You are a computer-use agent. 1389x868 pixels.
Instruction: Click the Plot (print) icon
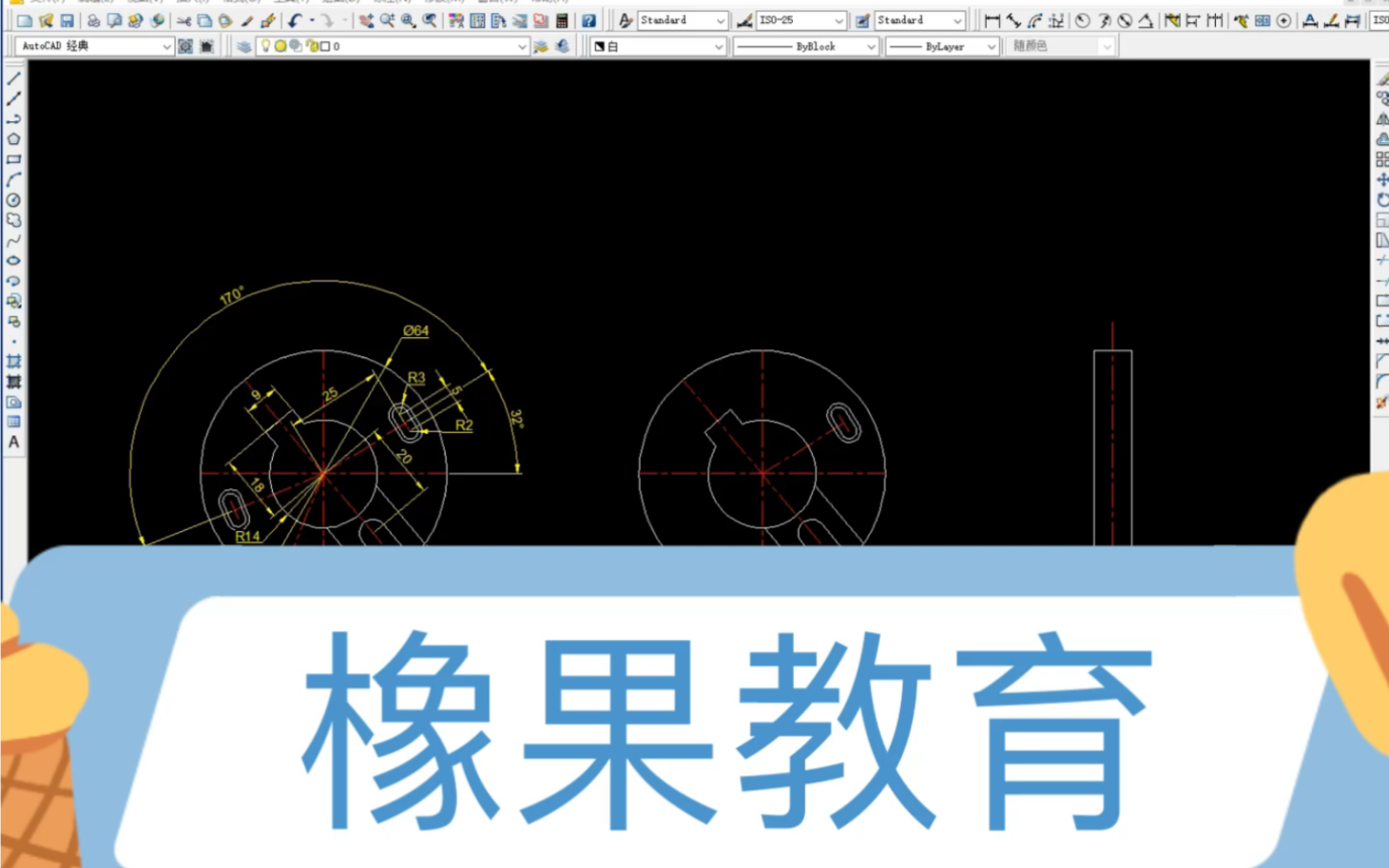click(x=93, y=20)
